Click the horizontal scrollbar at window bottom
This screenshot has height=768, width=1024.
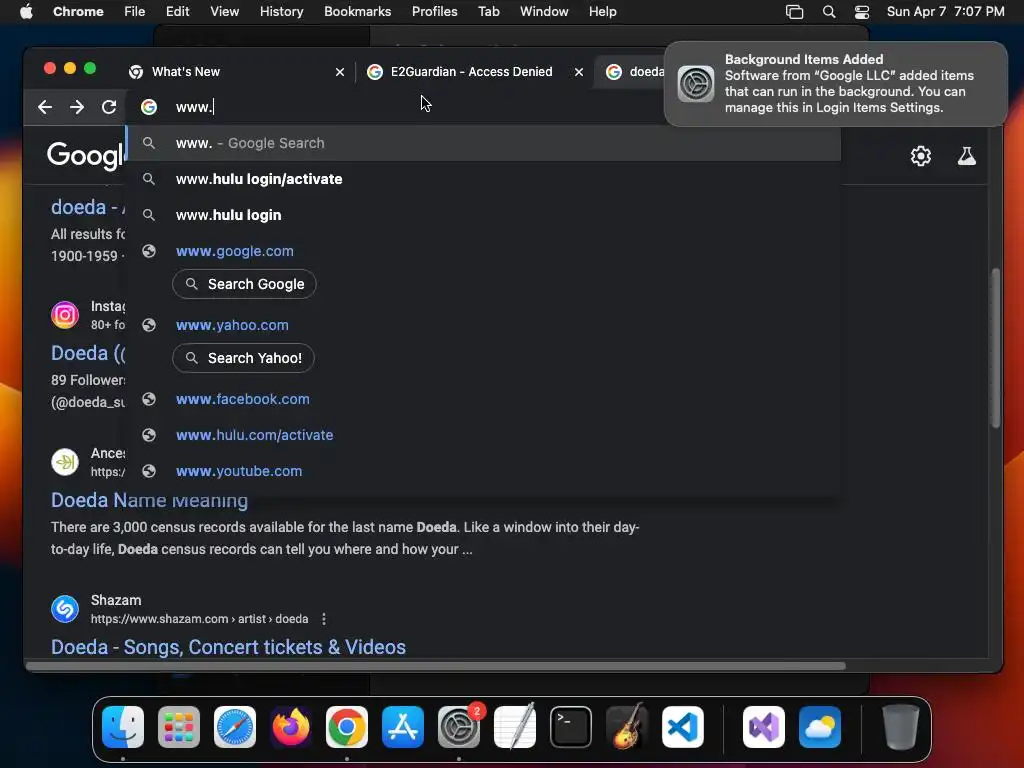[x=436, y=666]
